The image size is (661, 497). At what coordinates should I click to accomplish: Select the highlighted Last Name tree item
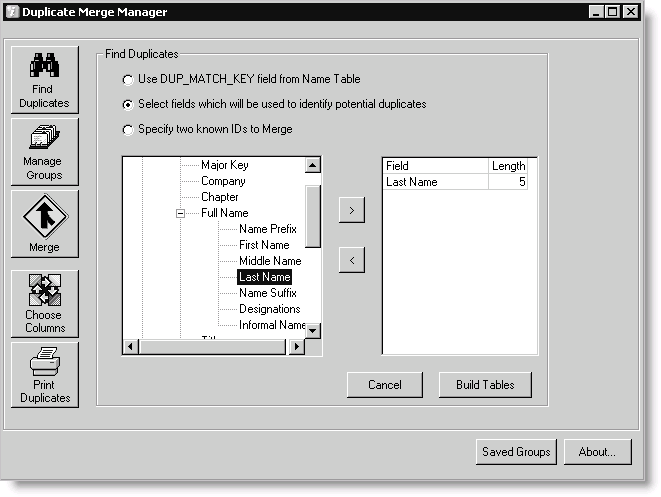(264, 277)
